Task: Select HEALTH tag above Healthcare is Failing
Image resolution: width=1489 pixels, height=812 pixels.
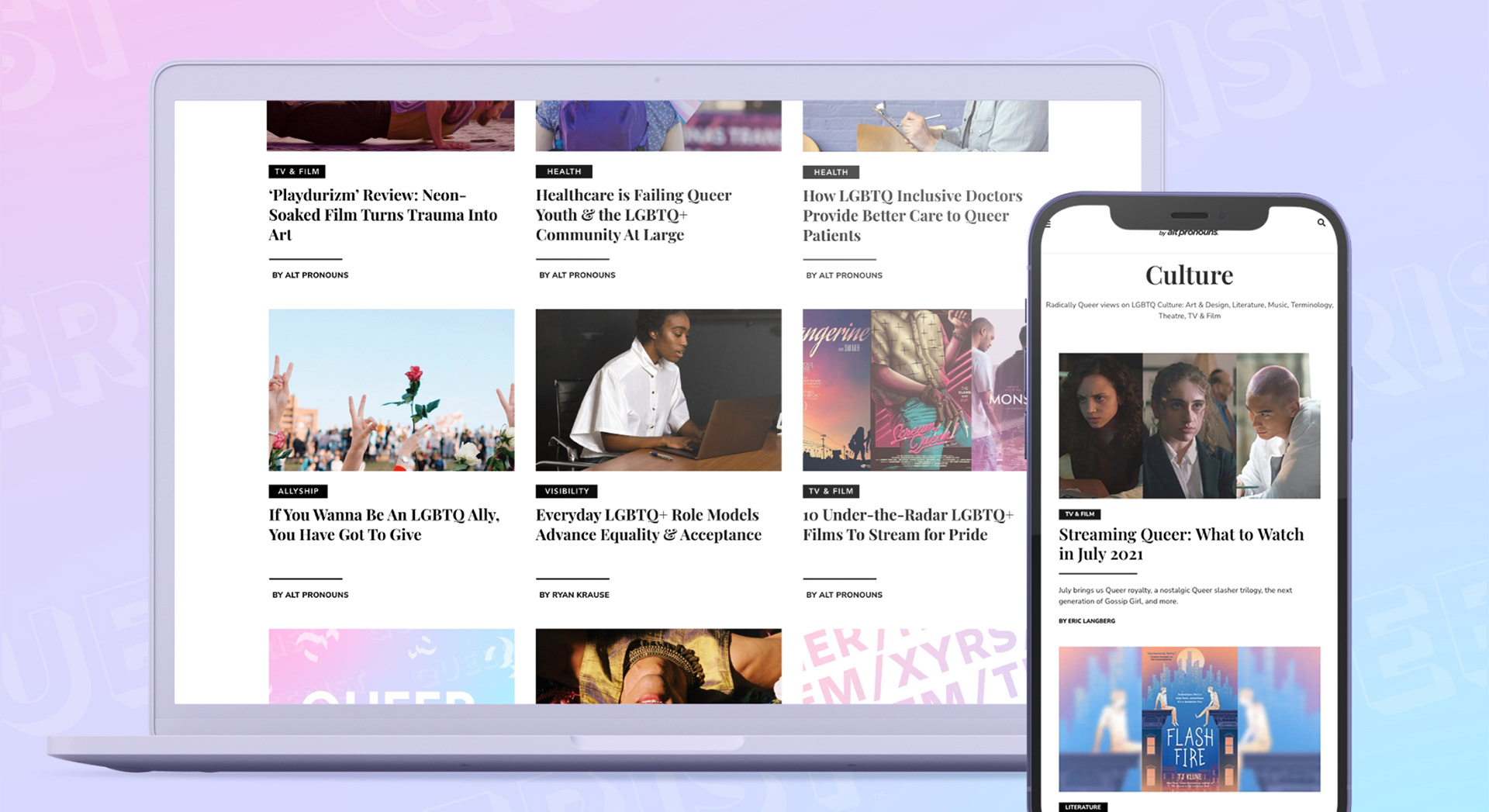Action: 564,171
